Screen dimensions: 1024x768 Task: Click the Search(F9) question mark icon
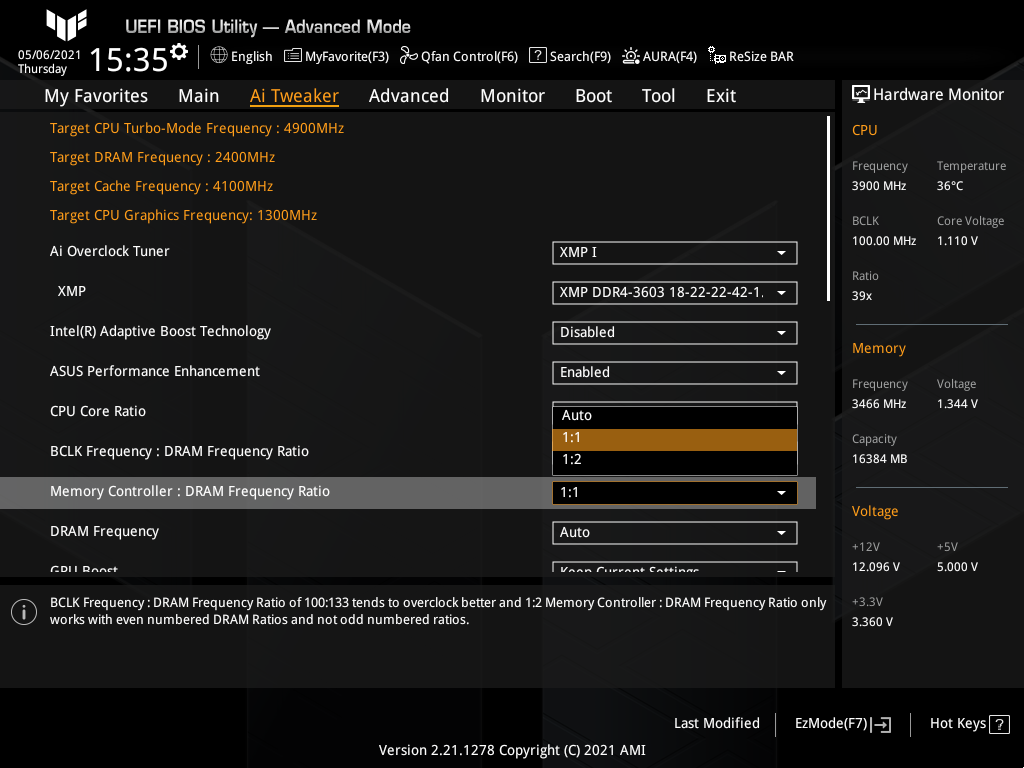[537, 56]
